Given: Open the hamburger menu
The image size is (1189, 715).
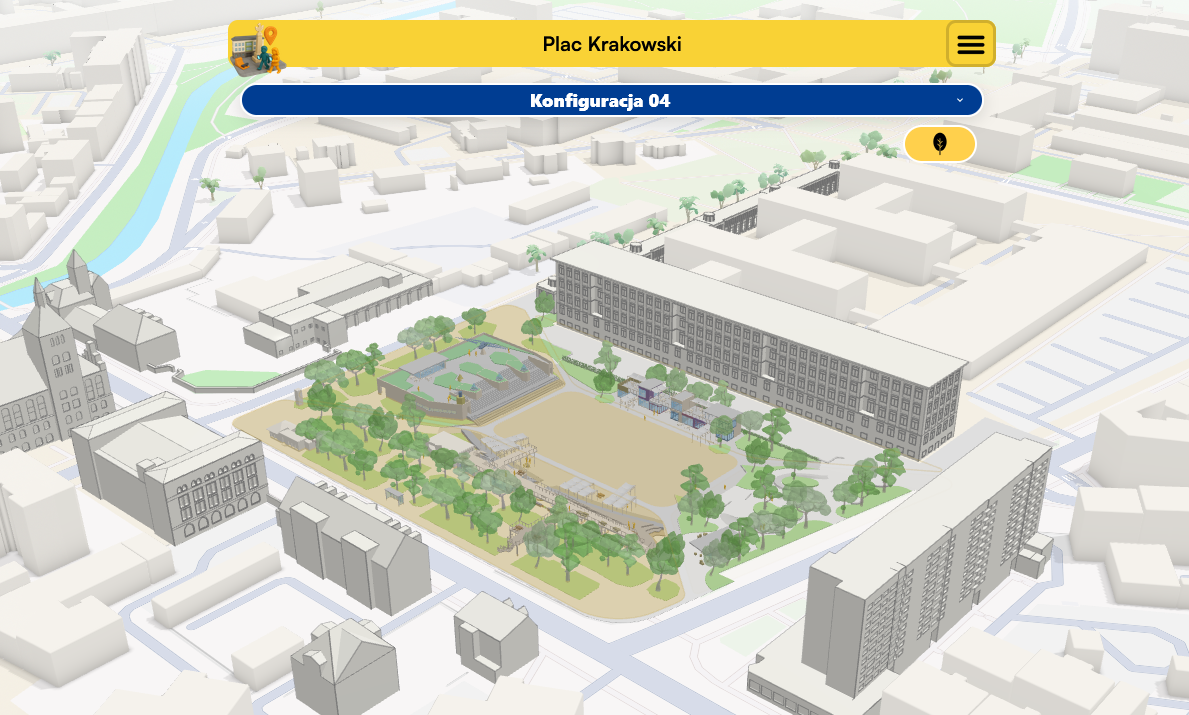Looking at the screenshot, I should point(970,44).
